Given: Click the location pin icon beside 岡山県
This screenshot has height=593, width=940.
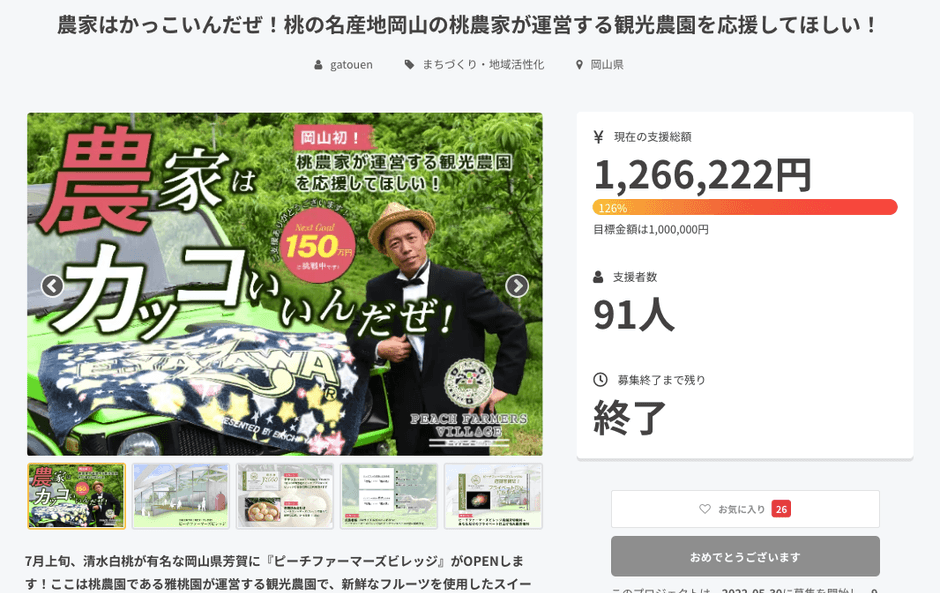Looking at the screenshot, I should (579, 65).
